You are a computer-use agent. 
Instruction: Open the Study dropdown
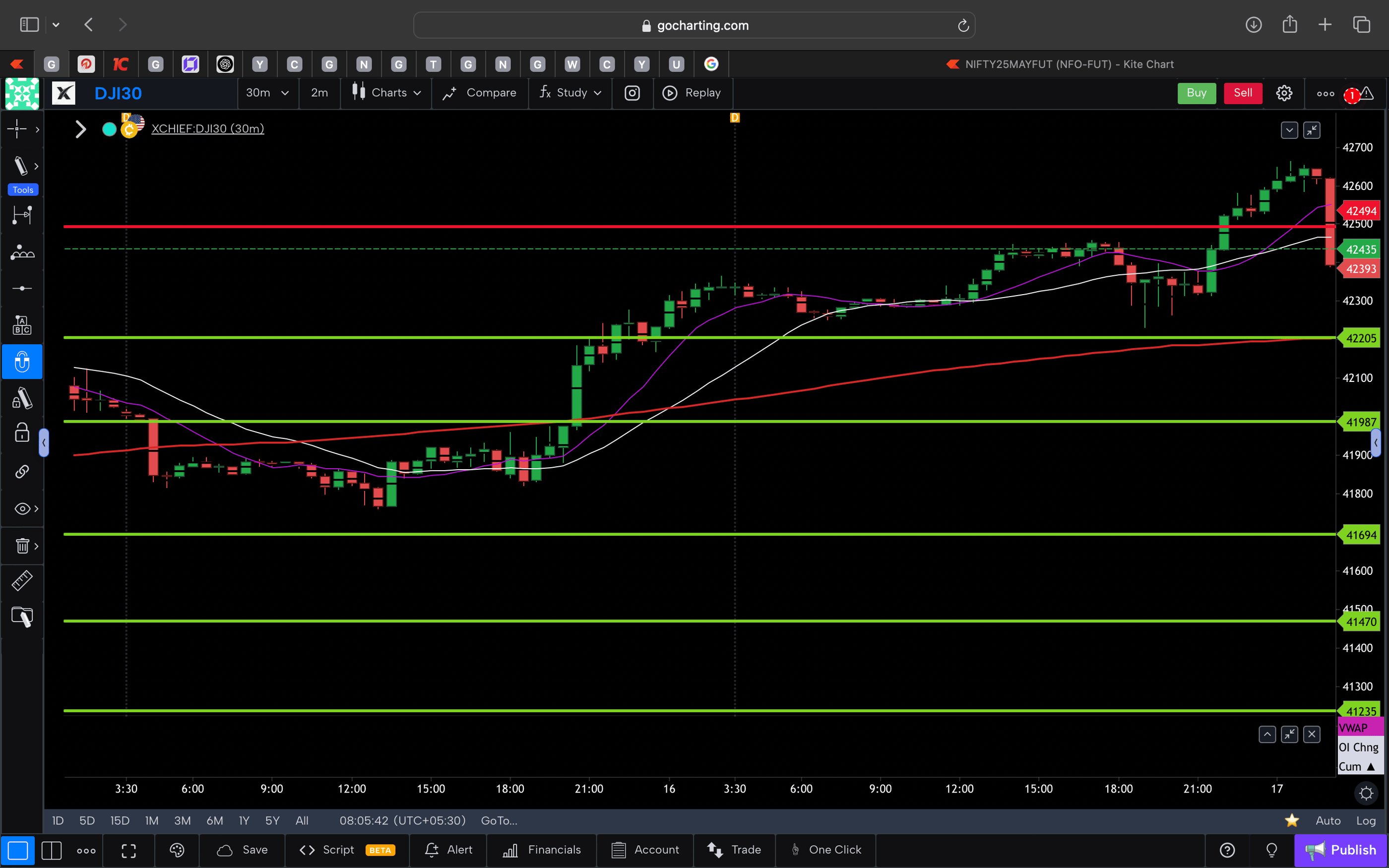(571, 92)
